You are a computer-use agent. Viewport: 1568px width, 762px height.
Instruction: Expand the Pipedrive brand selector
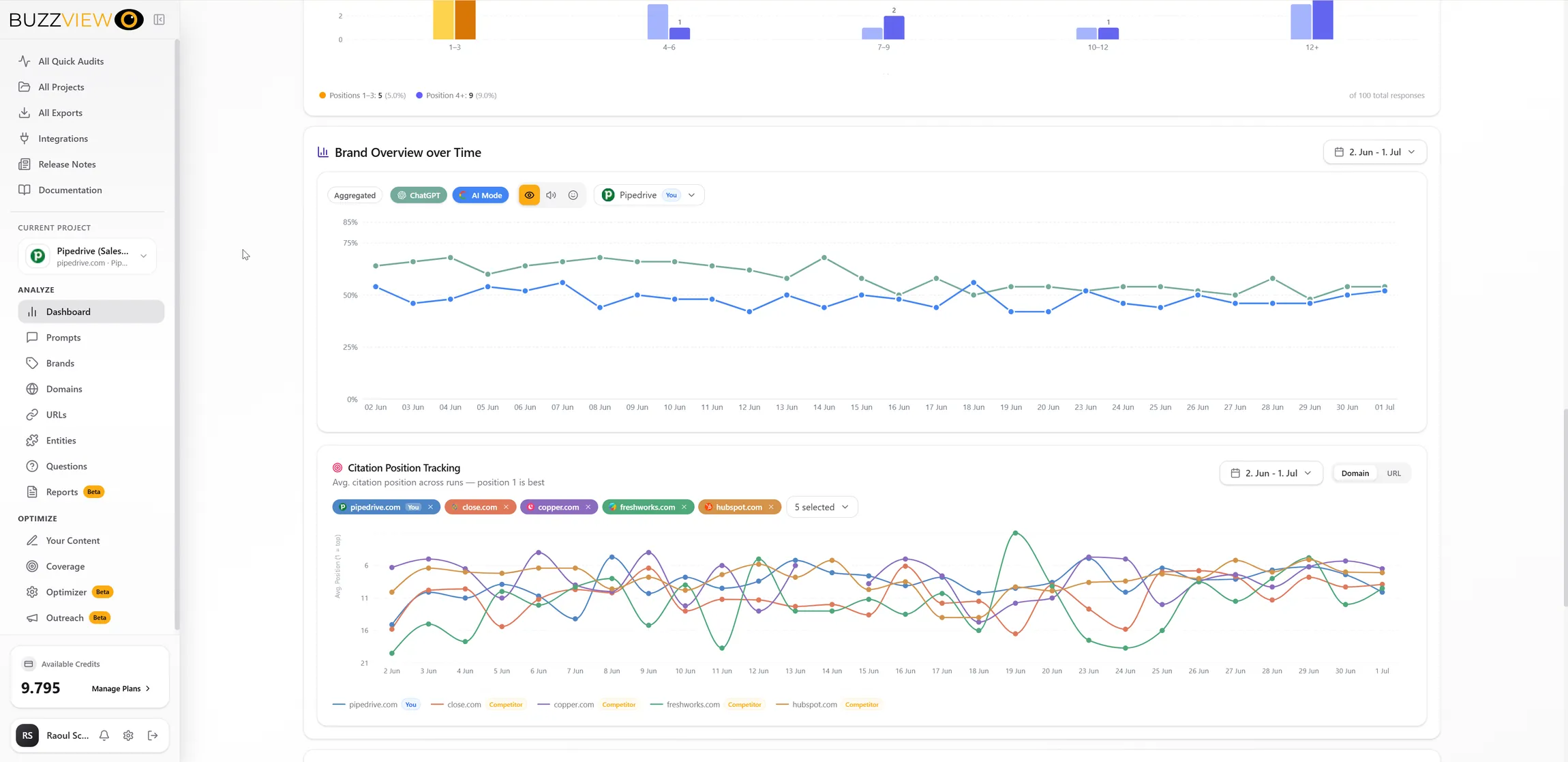649,195
